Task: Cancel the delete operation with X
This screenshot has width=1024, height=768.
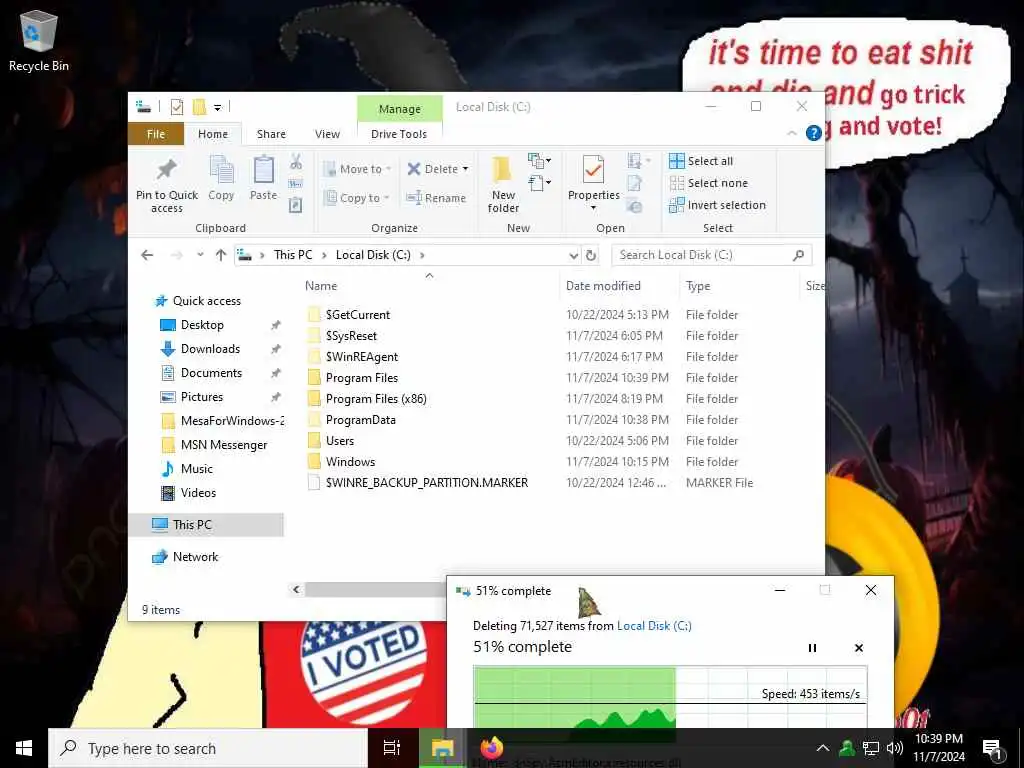Action: 859,648
